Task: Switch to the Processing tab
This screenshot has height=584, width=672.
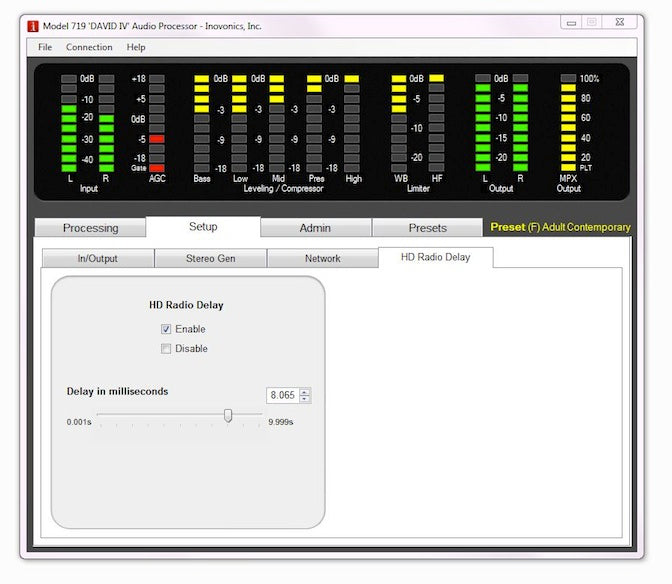Action: tap(90, 228)
